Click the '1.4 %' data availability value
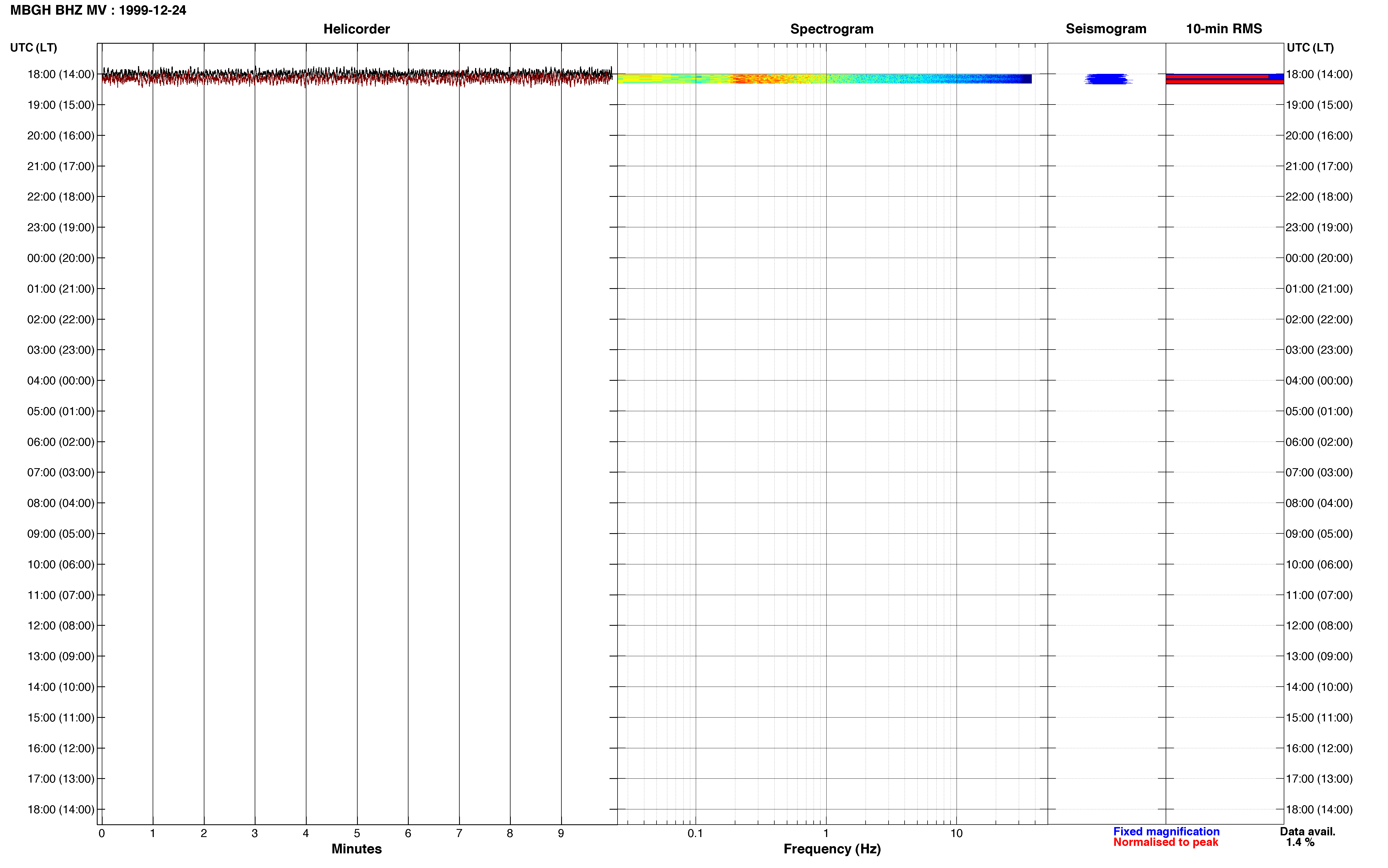The image size is (1388, 868). pyautogui.click(x=1300, y=842)
